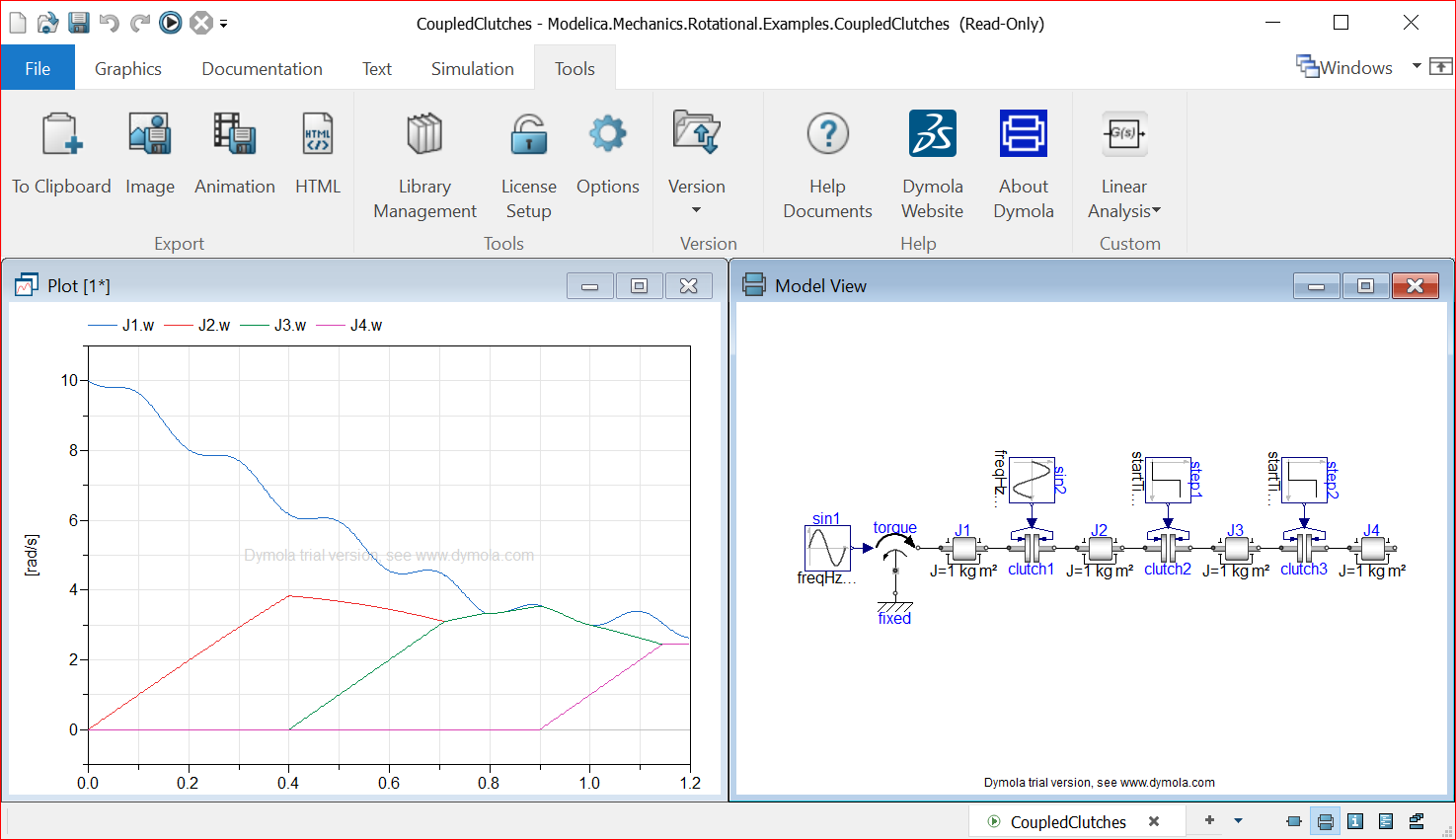The image size is (1456, 840).
Task: Add a new tab with plus button
Action: tap(1209, 820)
